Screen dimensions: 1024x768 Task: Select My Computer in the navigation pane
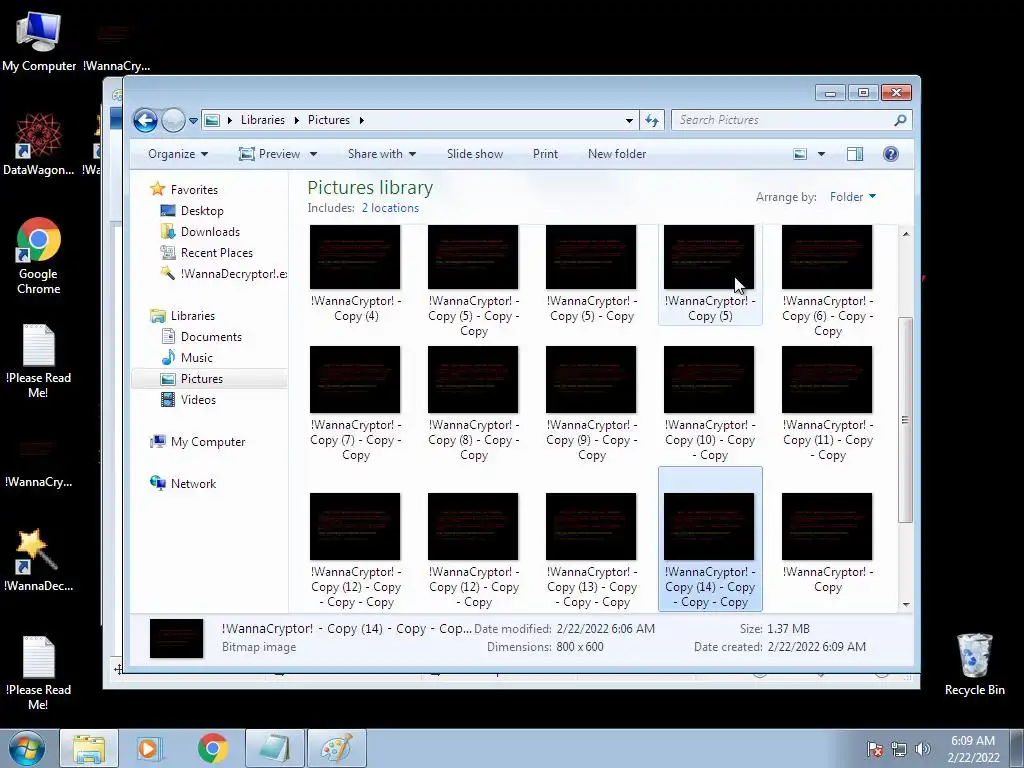[x=208, y=441]
